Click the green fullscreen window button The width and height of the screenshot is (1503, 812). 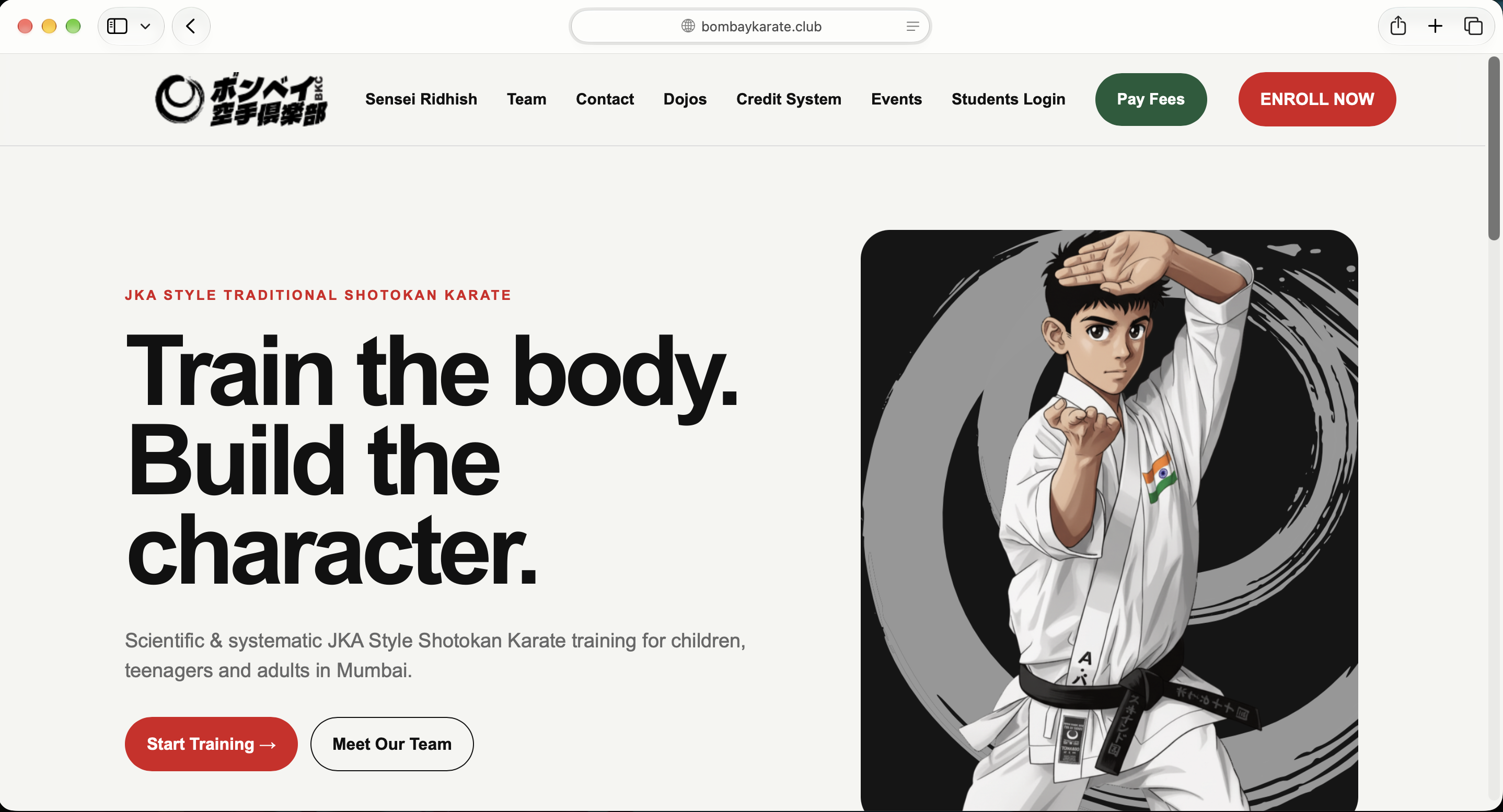coord(73,26)
